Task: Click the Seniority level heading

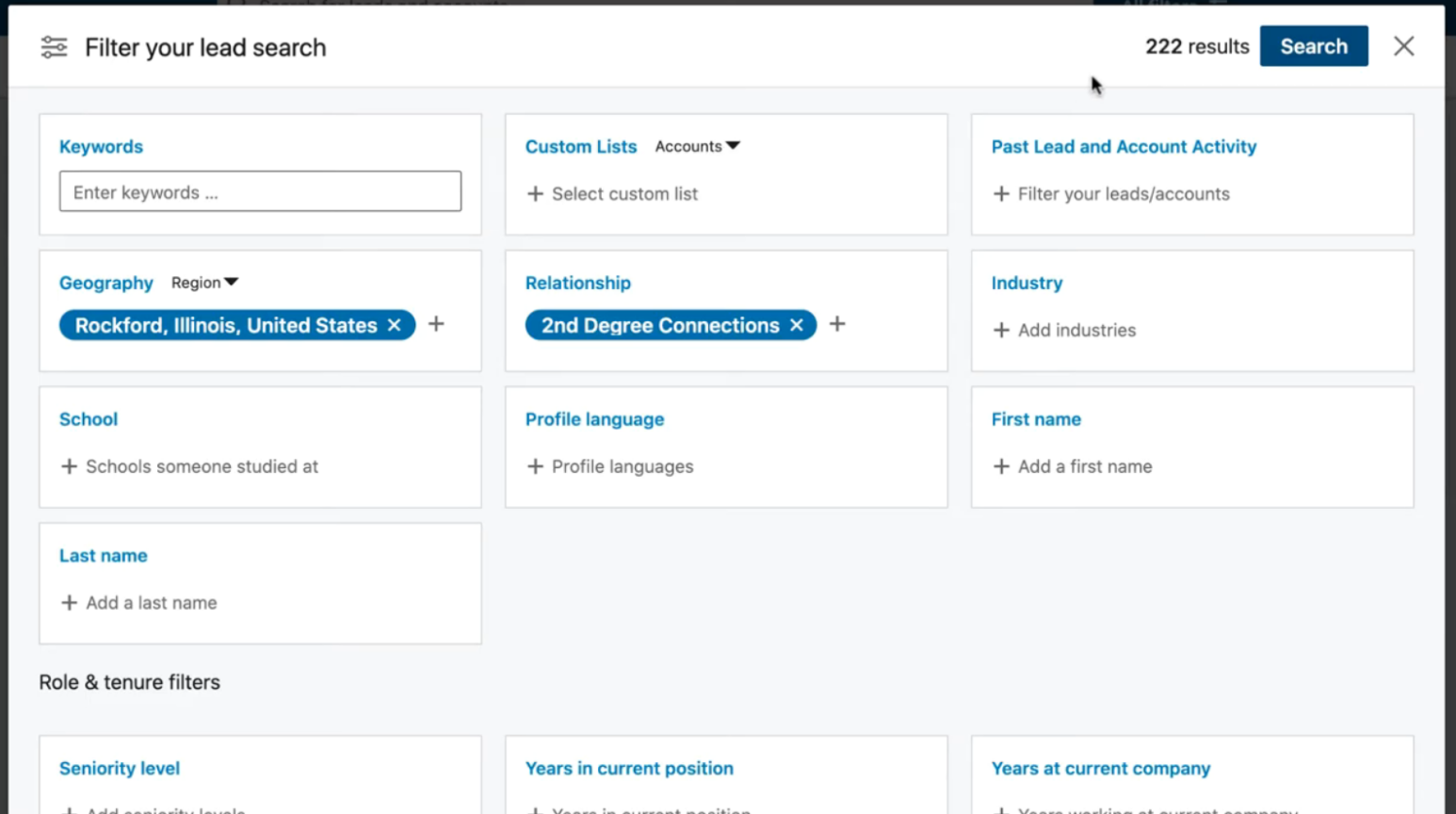Action: click(120, 769)
